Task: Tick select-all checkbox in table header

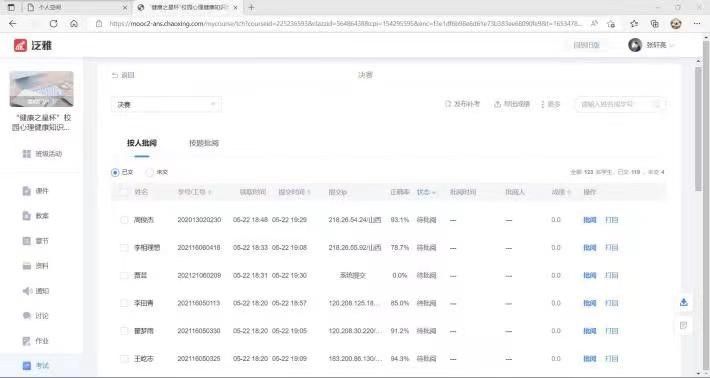Action: tap(124, 192)
